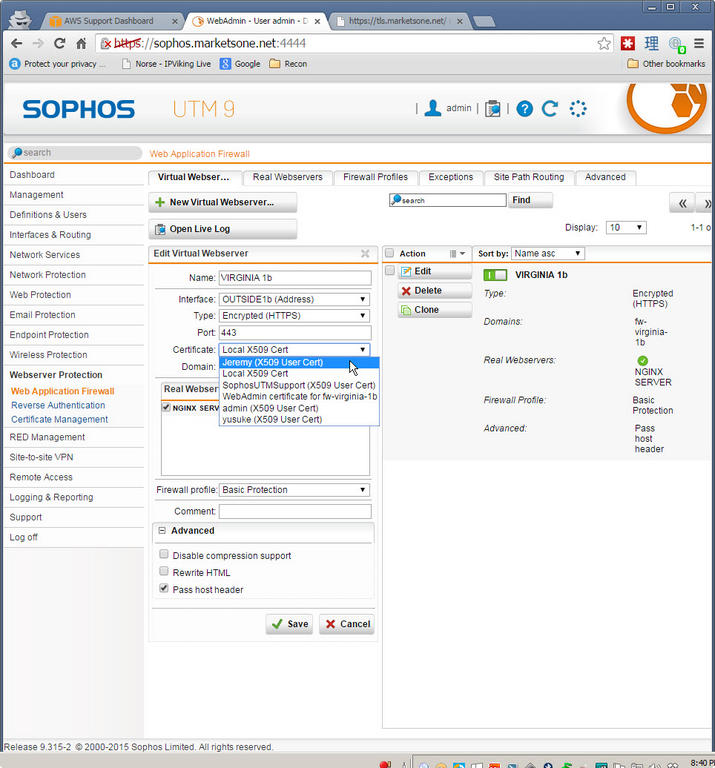The image size is (715, 768).
Task: Open Other bookmarks folder
Action: 667,64
